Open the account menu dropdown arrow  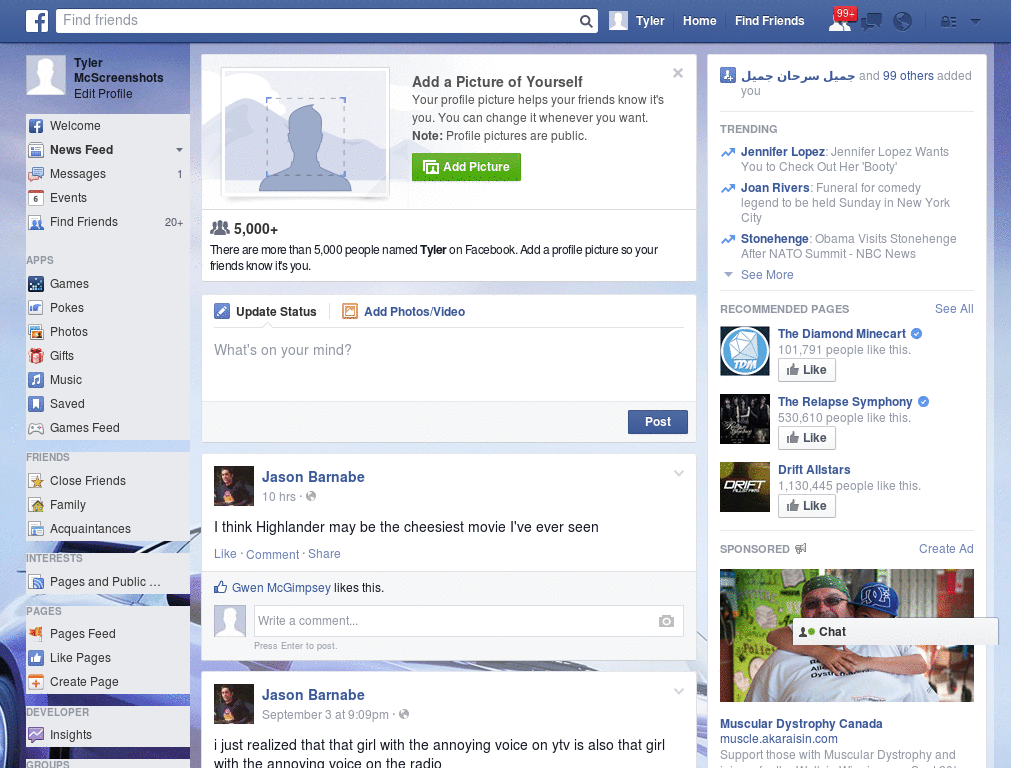975,22
